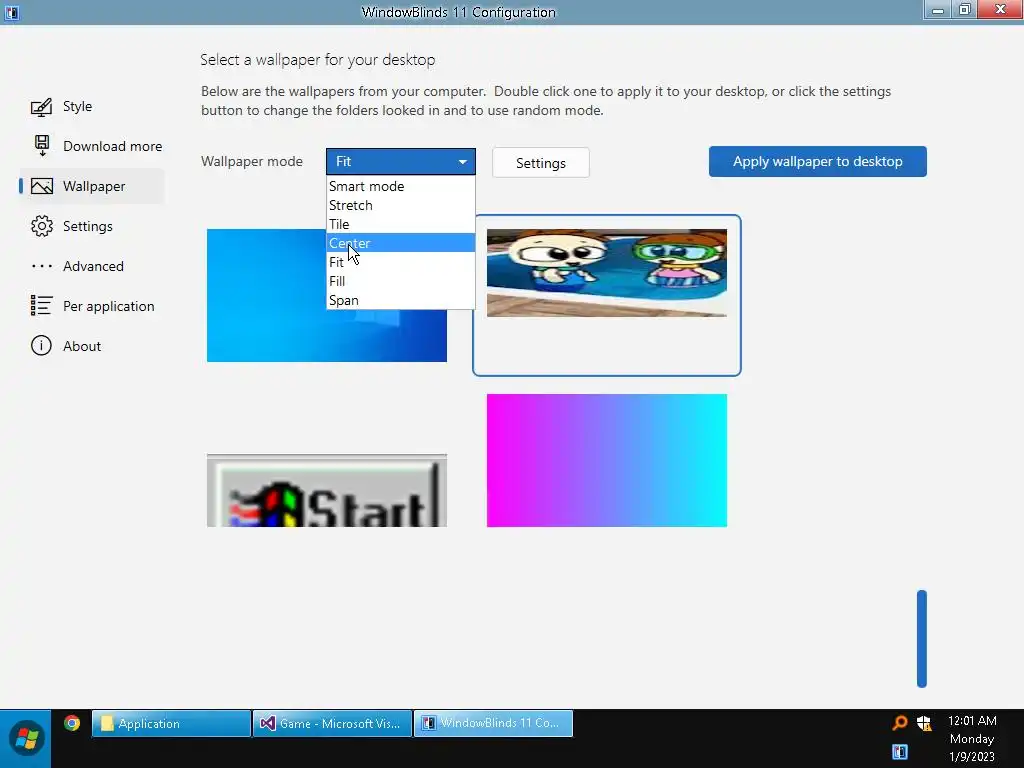This screenshot has width=1024, height=768.
Task: Switch to Per application settings
Action: [108, 306]
